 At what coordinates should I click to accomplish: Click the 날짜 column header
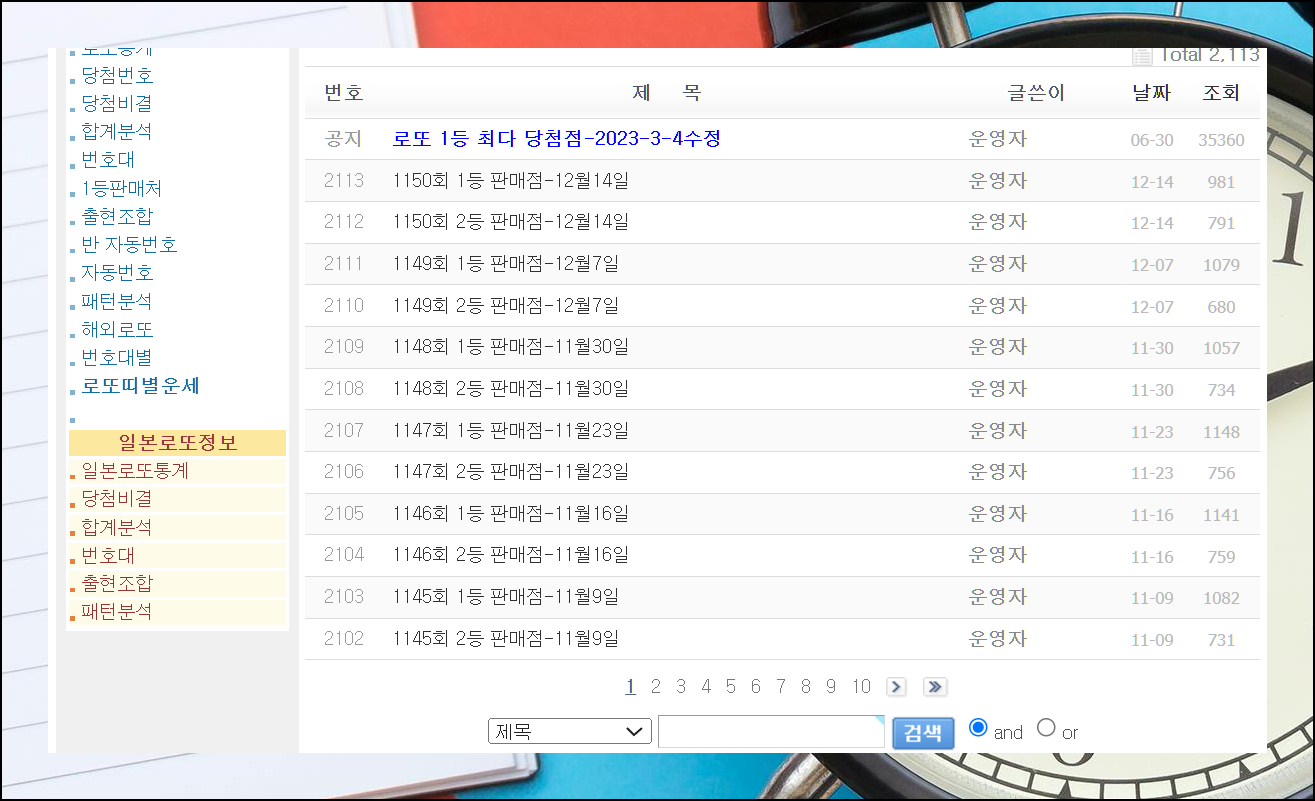(x=1151, y=93)
